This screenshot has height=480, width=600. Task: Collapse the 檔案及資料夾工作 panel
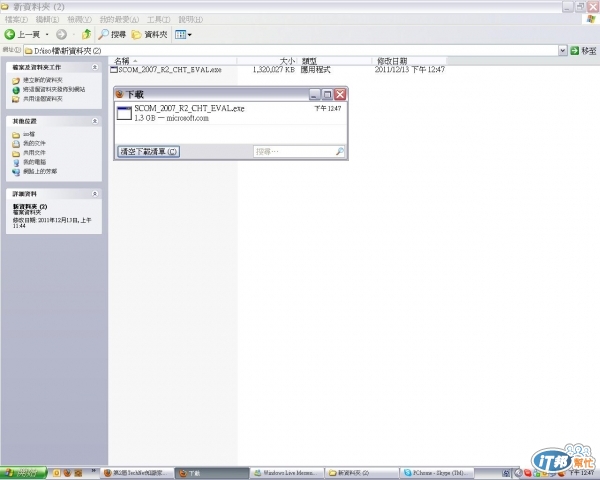pyautogui.click(x=95, y=67)
